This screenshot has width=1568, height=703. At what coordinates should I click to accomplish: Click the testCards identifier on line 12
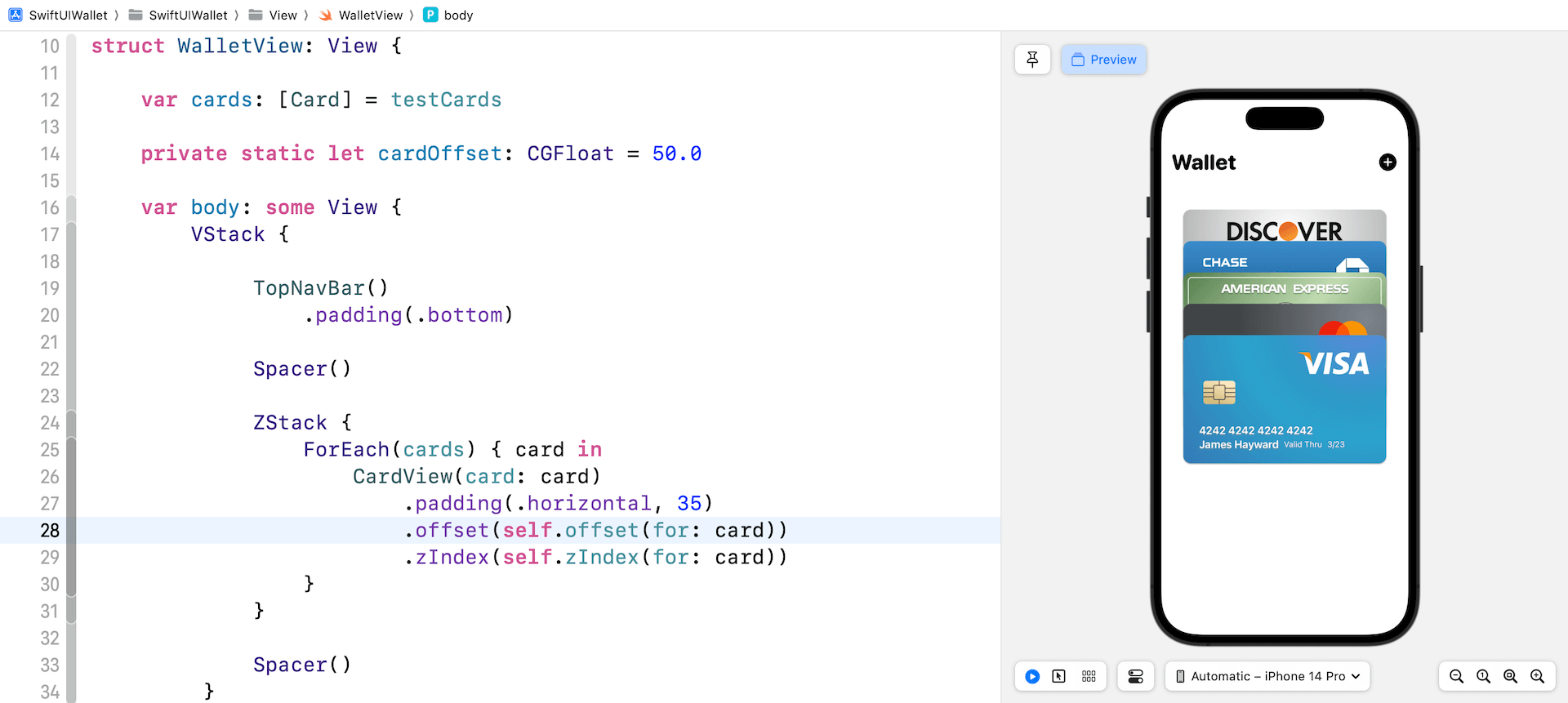446,100
